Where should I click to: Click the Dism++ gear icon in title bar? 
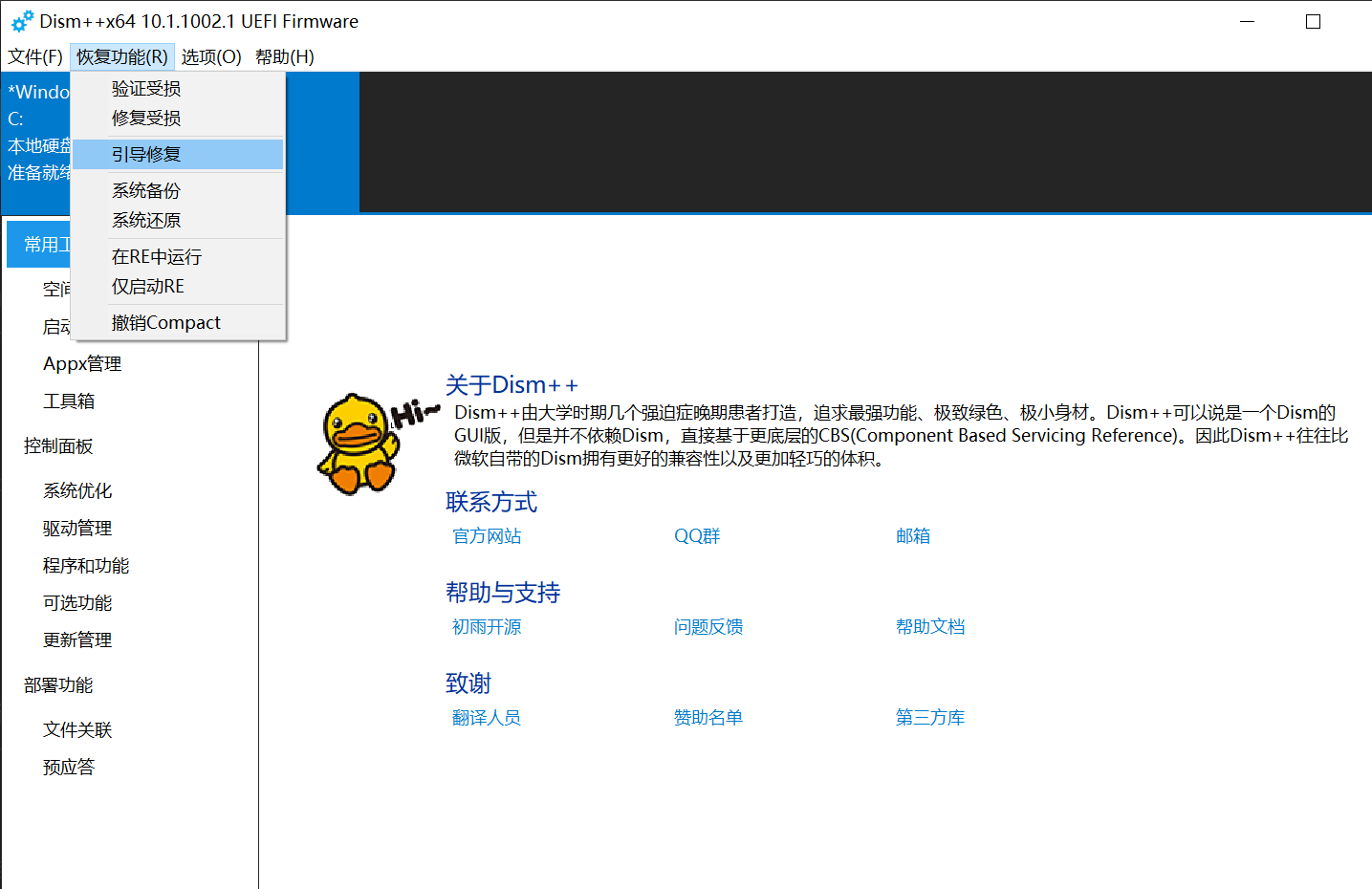click(21, 20)
